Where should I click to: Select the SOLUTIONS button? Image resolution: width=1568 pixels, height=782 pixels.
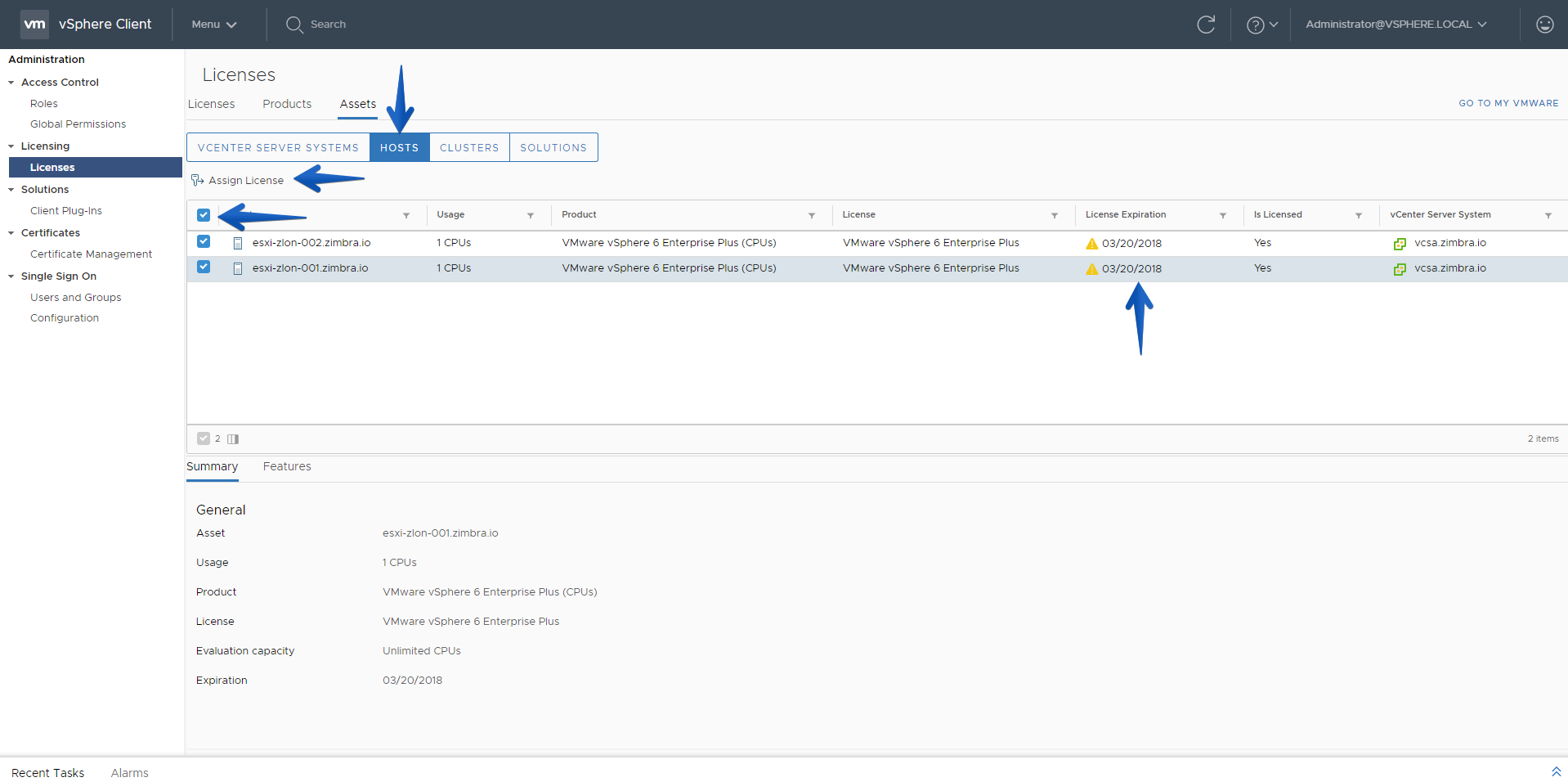(553, 147)
